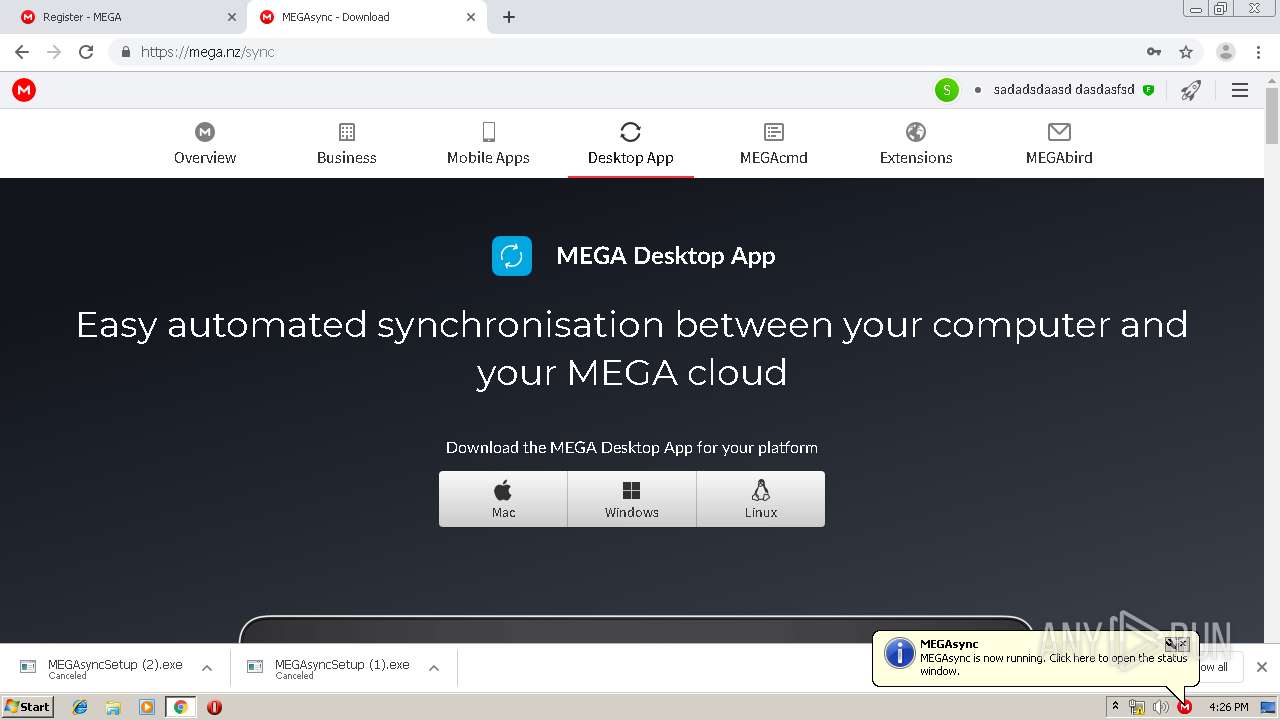
Task: Click the network status tray icon
Action: point(1137,707)
